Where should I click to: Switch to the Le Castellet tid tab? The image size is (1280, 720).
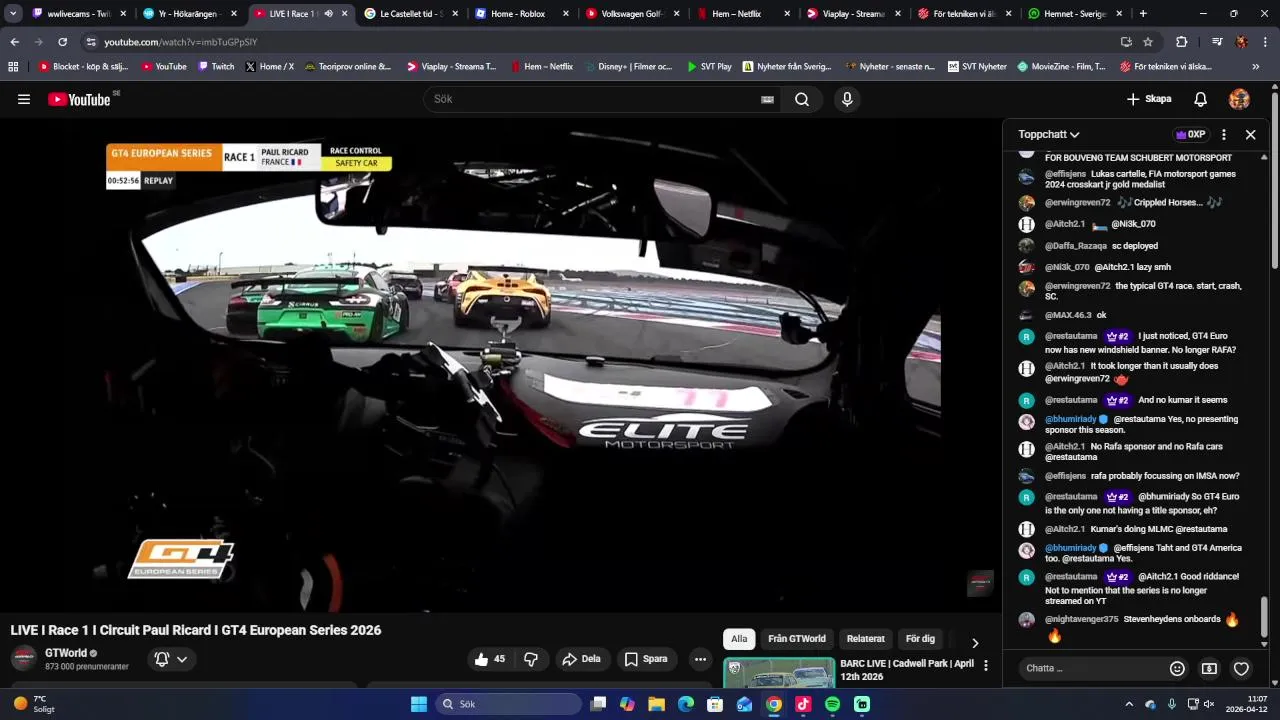point(412,14)
